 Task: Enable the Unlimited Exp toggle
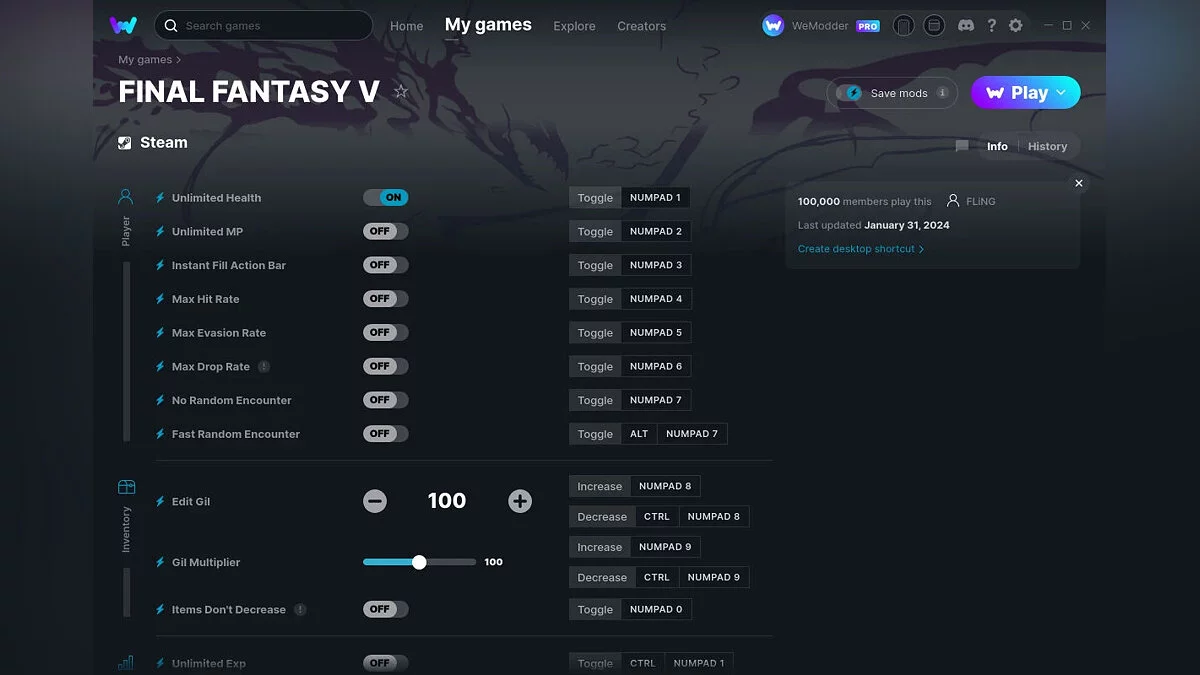coord(386,663)
